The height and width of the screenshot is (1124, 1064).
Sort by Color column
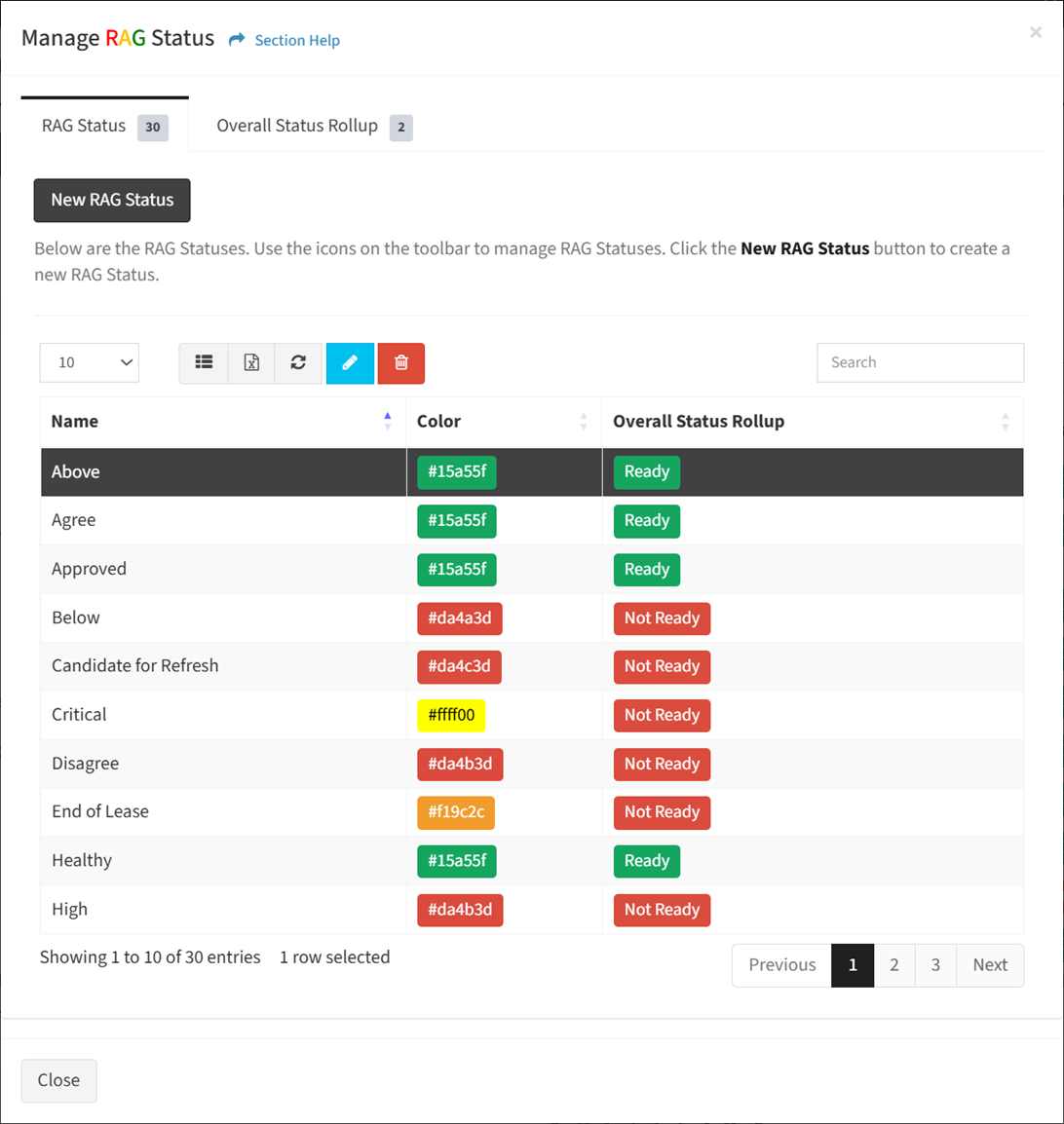click(583, 421)
